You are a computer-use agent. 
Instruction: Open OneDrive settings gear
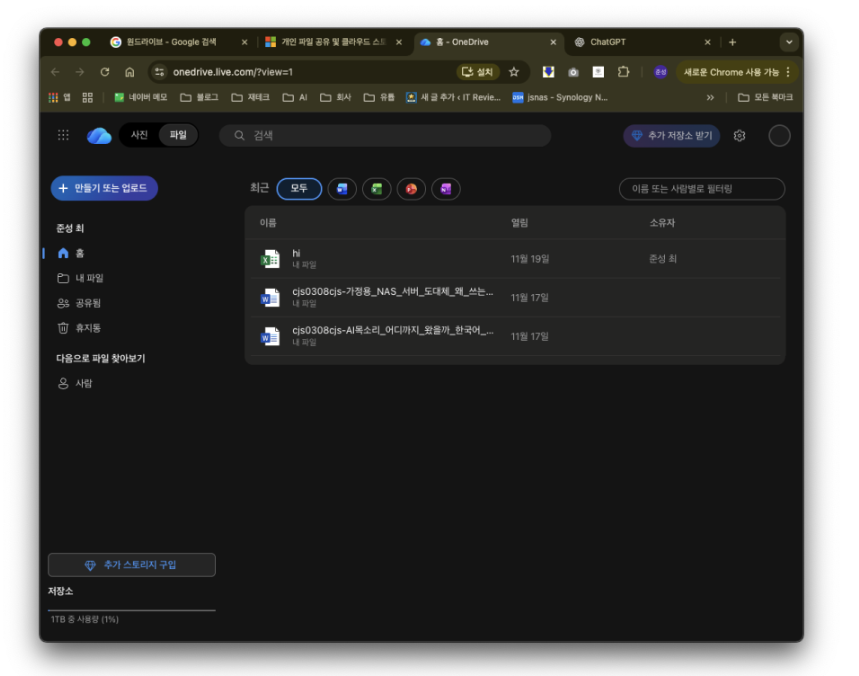[739, 136]
